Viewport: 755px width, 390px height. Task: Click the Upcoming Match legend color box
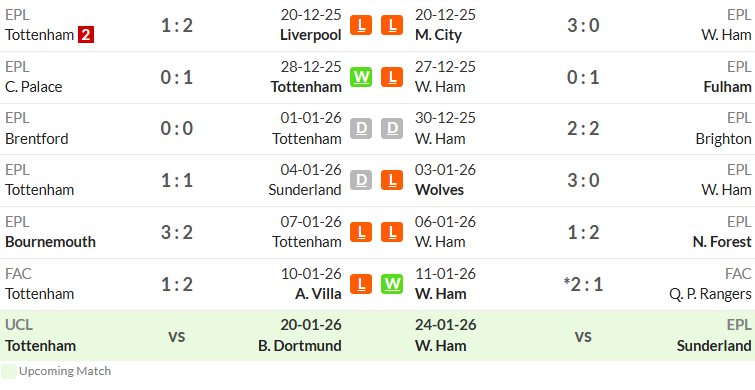[x=9, y=371]
